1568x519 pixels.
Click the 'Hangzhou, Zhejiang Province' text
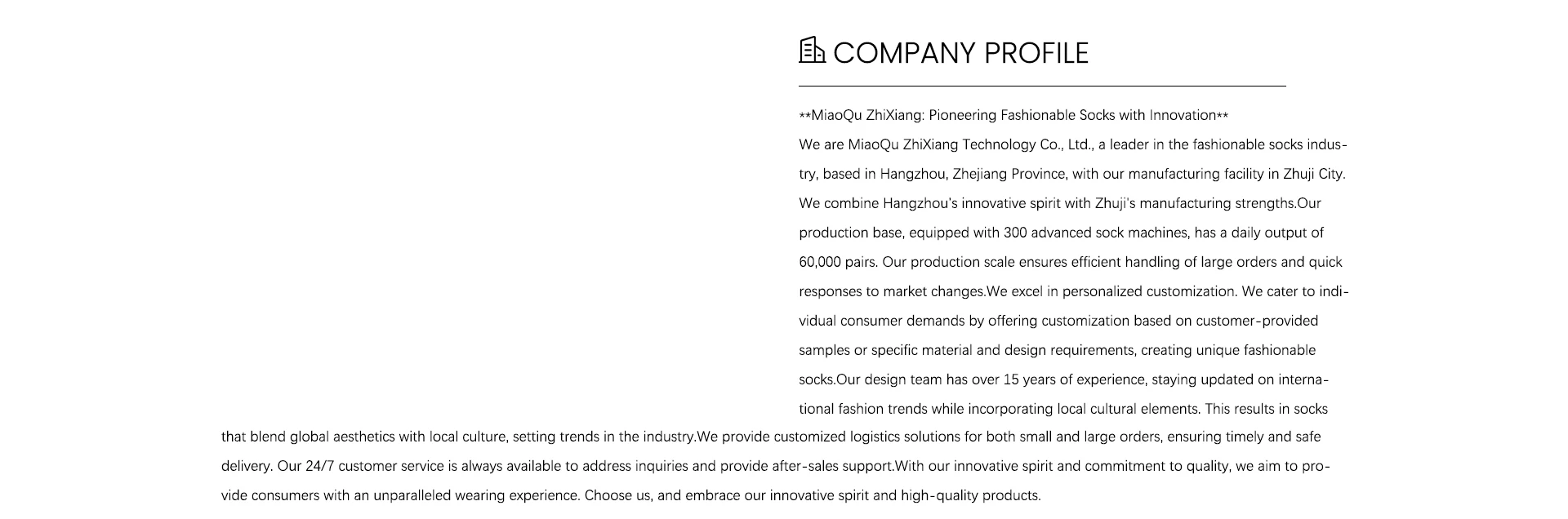point(973,174)
